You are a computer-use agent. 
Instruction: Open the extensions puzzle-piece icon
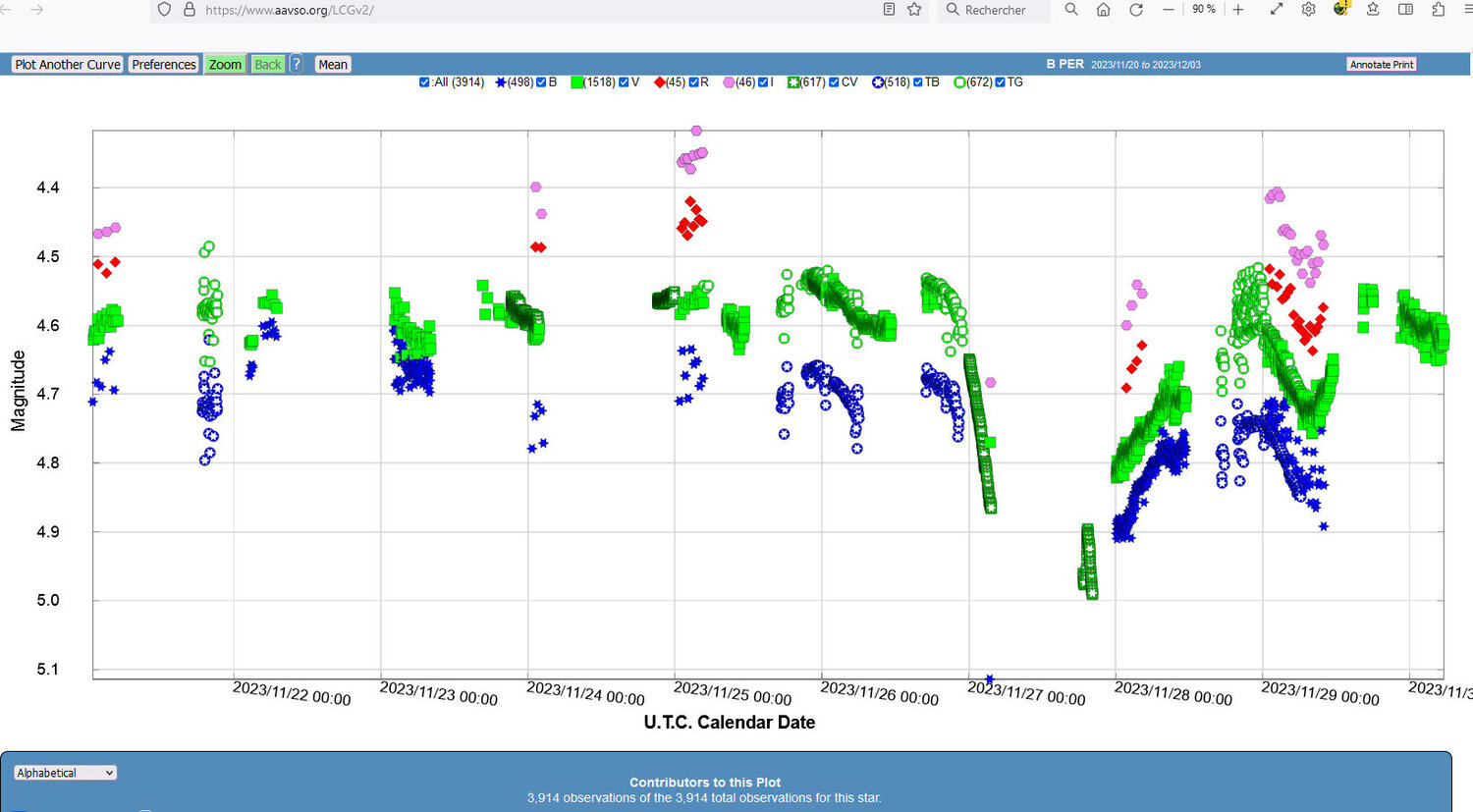pos(1439,10)
